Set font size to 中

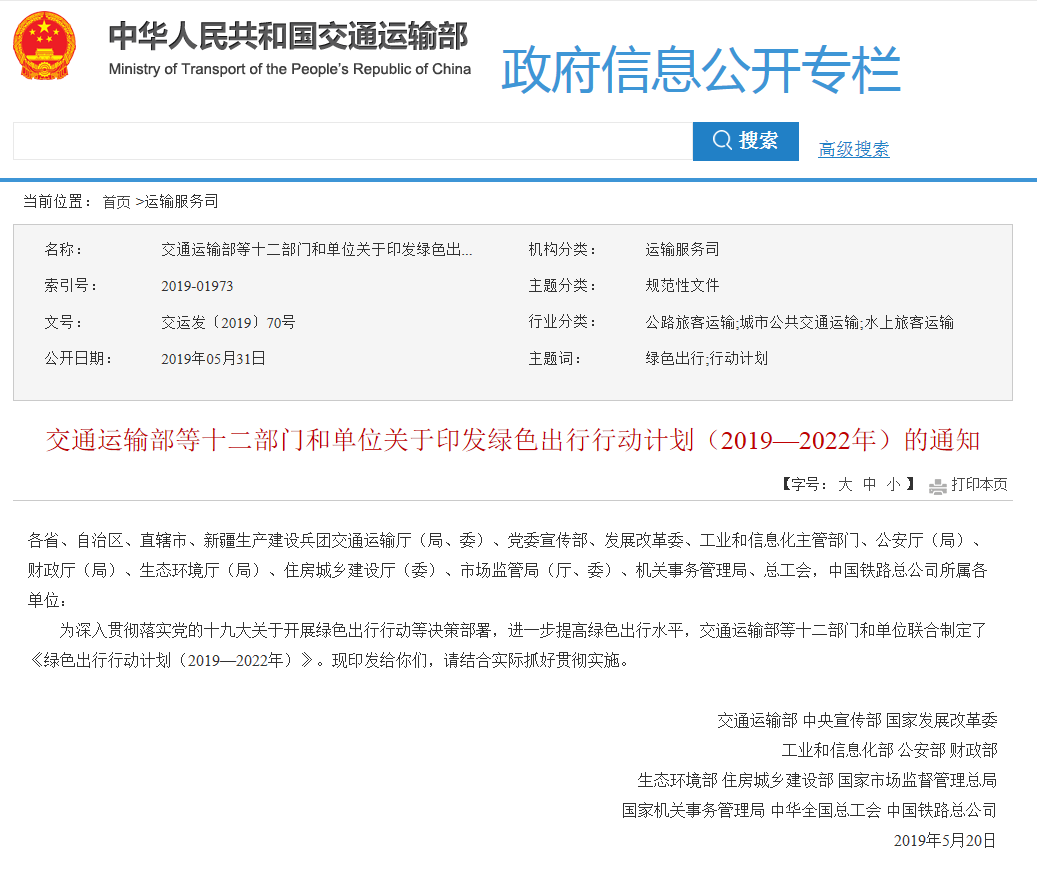(869, 484)
